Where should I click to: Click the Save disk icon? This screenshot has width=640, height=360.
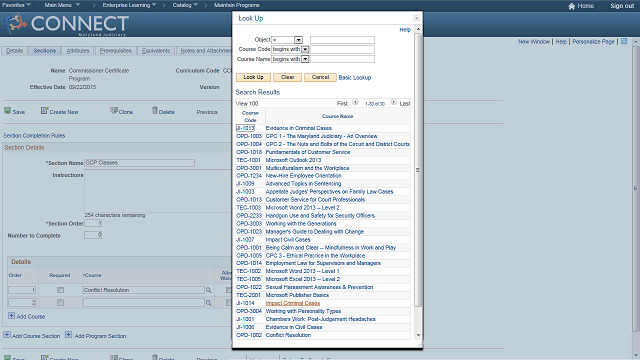point(7,111)
